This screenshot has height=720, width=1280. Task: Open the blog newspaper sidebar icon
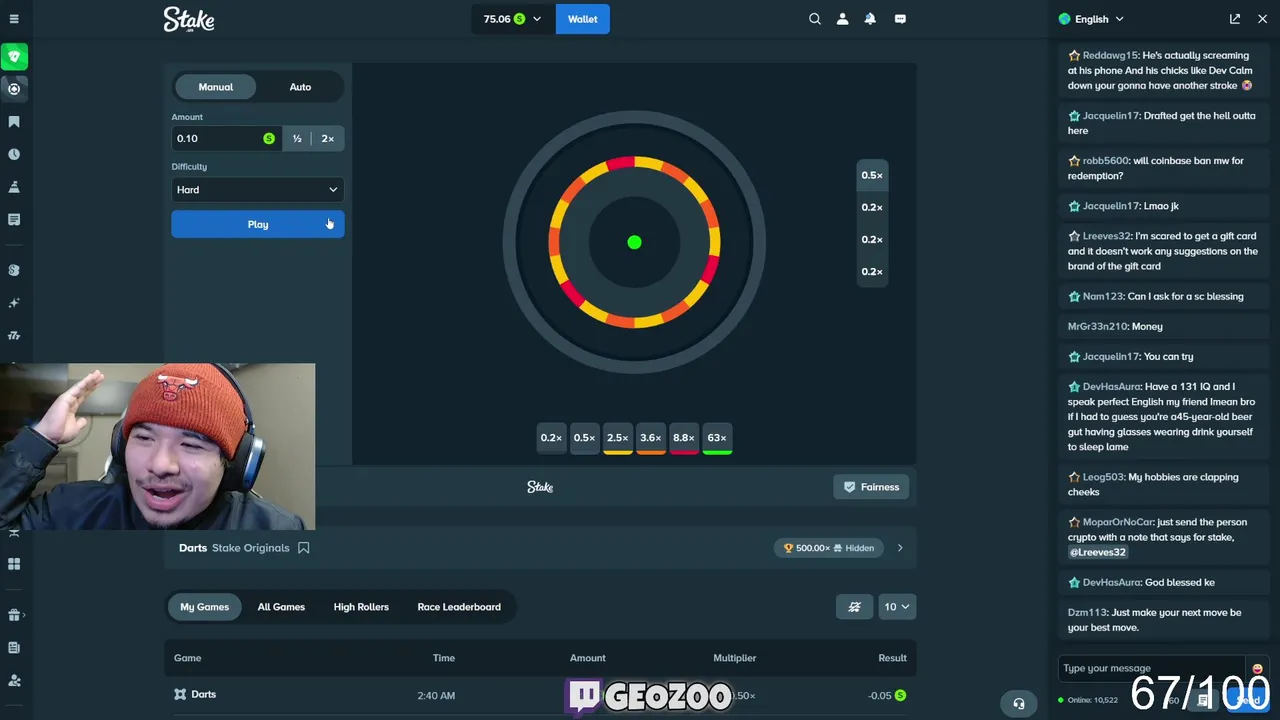pos(14,648)
